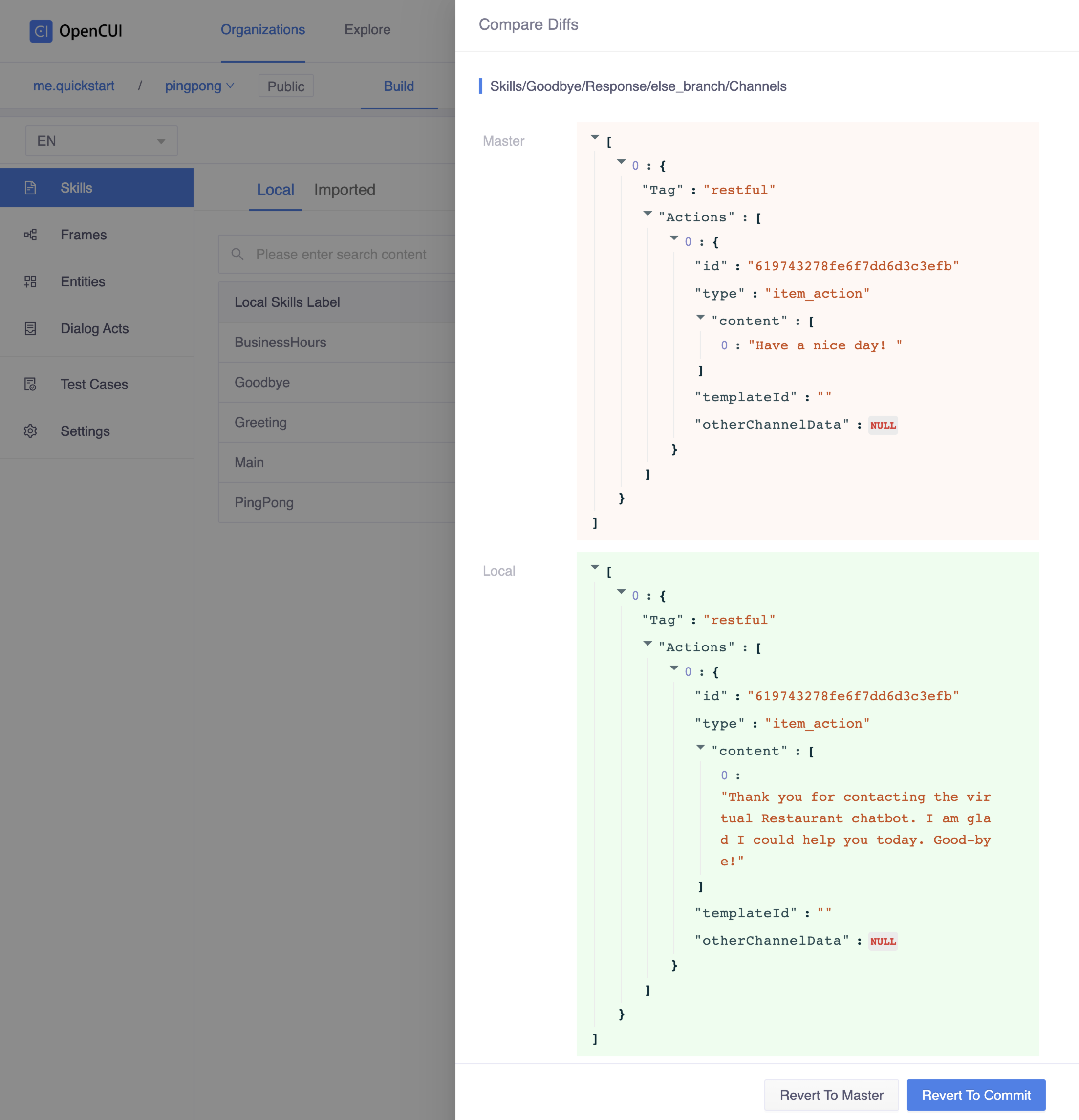This screenshot has width=1079, height=1120.
Task: Click the Test Cases sidebar icon
Action: click(x=30, y=384)
